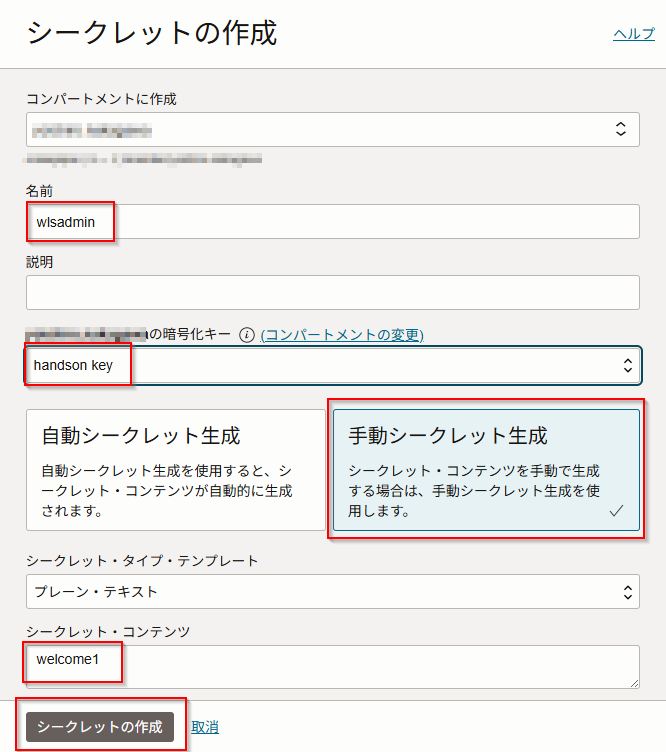Click the chevron arrows of the プレーン・テキスト selector

(x=626, y=591)
